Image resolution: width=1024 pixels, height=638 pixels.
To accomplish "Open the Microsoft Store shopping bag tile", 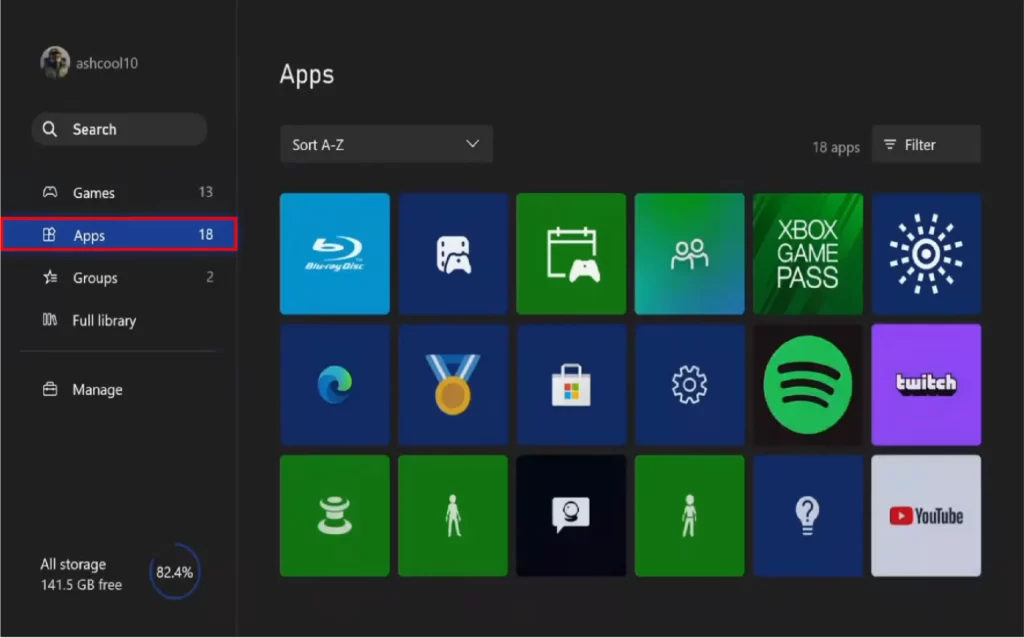I will [x=571, y=385].
